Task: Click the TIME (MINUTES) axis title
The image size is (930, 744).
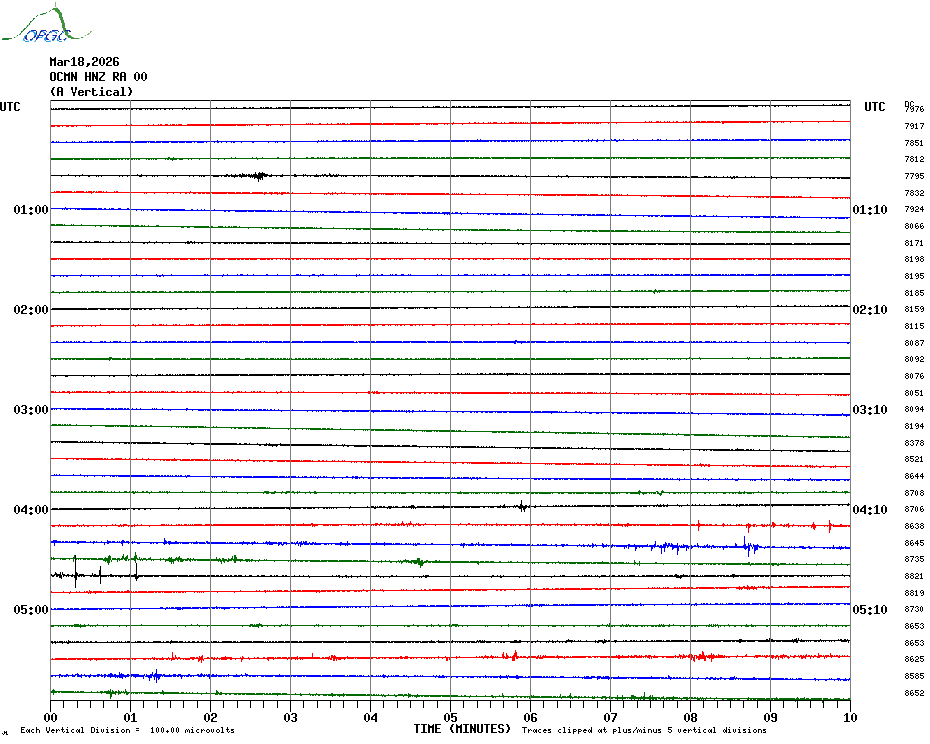Action: [462, 729]
